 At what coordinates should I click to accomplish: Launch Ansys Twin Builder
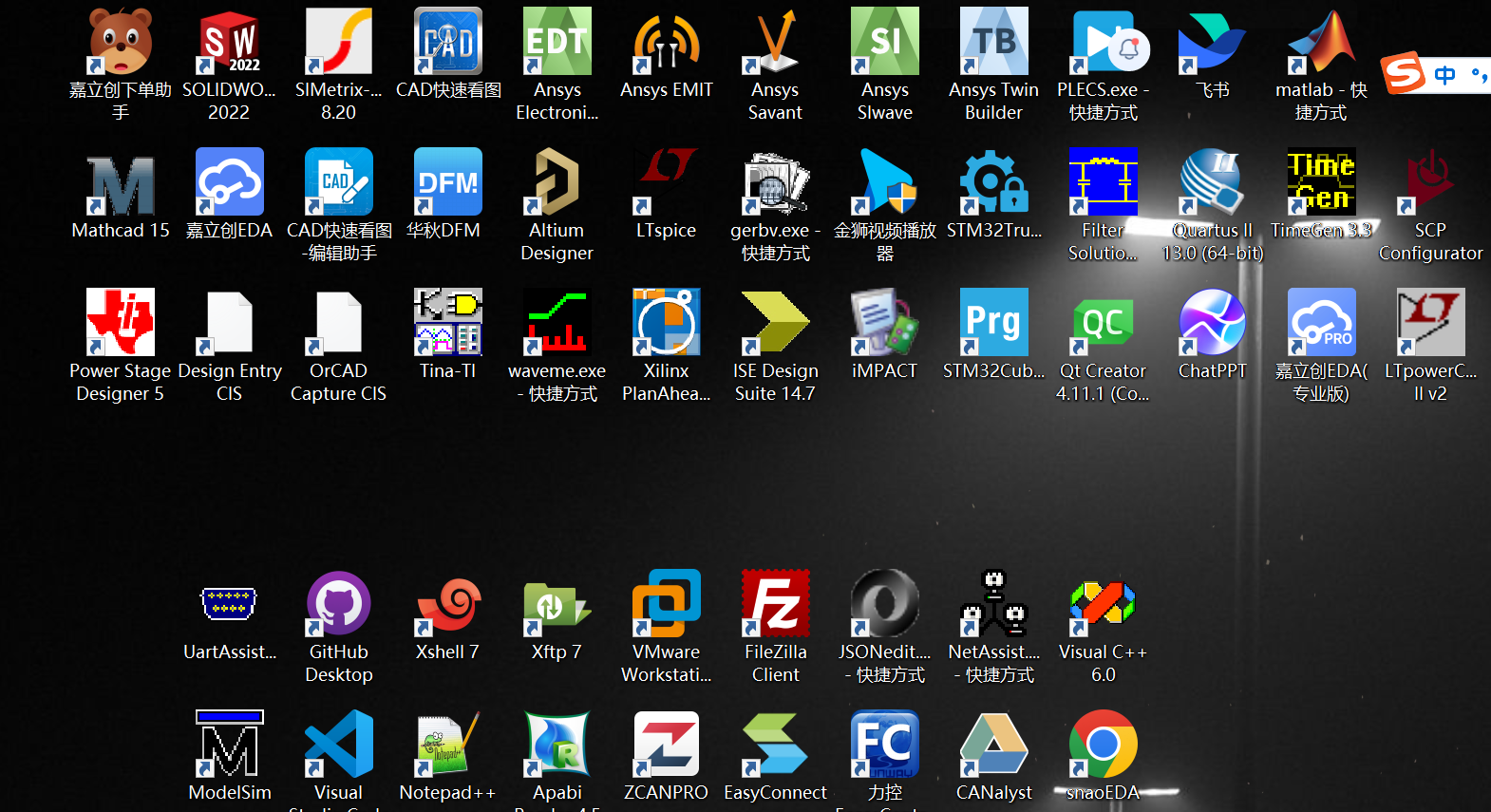(x=993, y=42)
